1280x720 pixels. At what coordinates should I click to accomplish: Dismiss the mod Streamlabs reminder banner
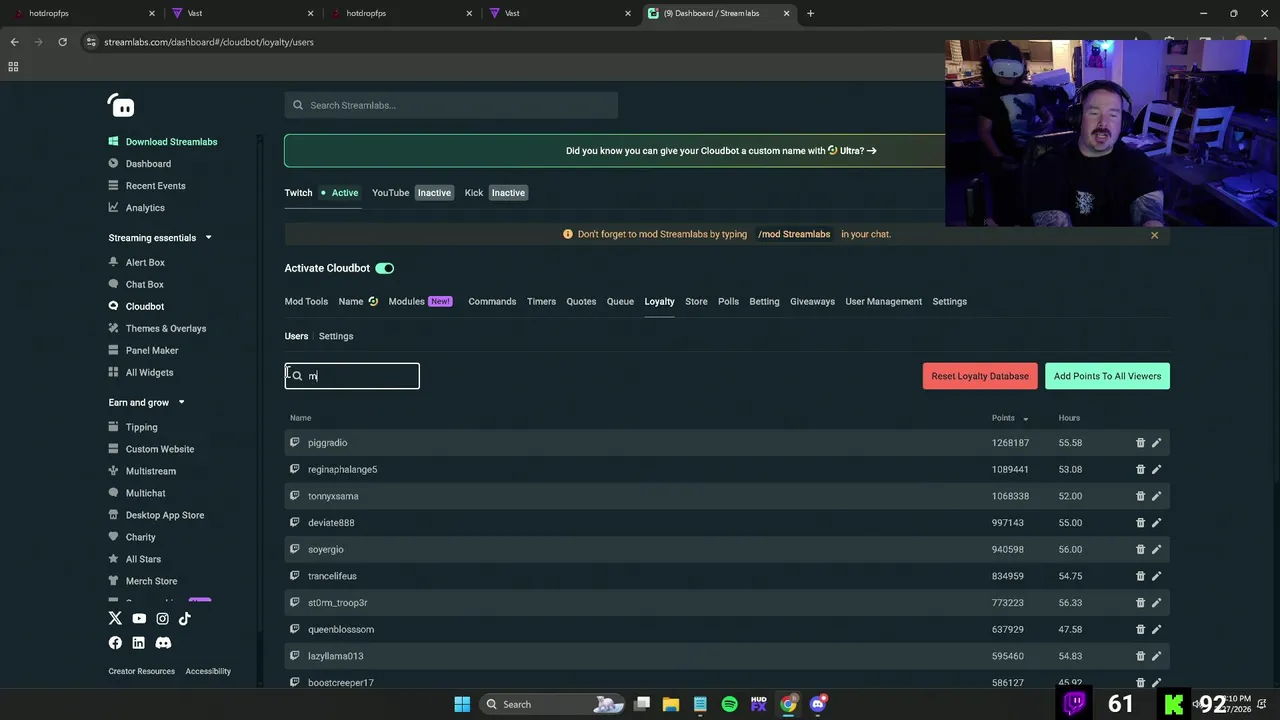tap(1154, 235)
